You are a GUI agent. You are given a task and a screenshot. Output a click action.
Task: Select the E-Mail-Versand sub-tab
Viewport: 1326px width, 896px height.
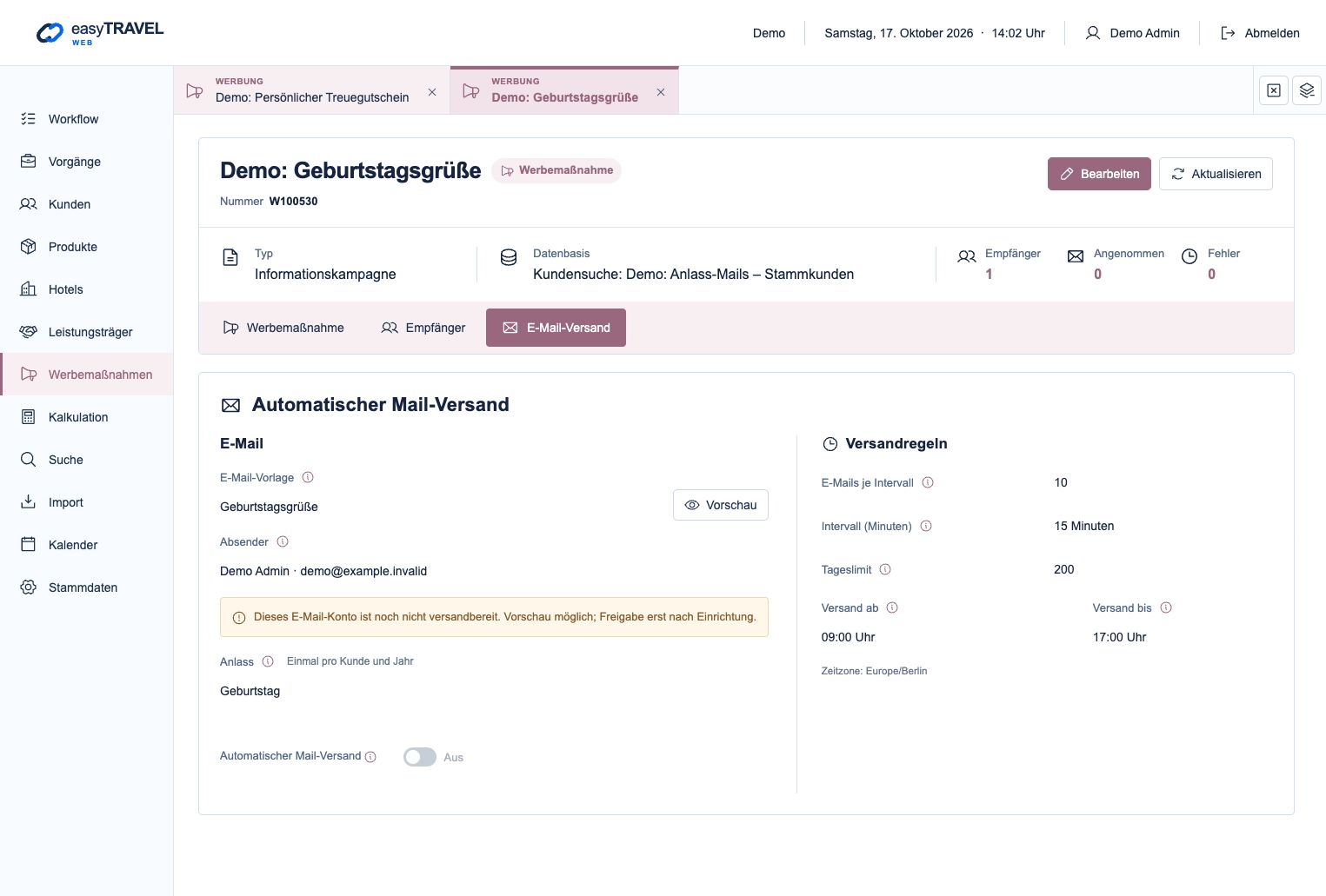click(x=556, y=328)
